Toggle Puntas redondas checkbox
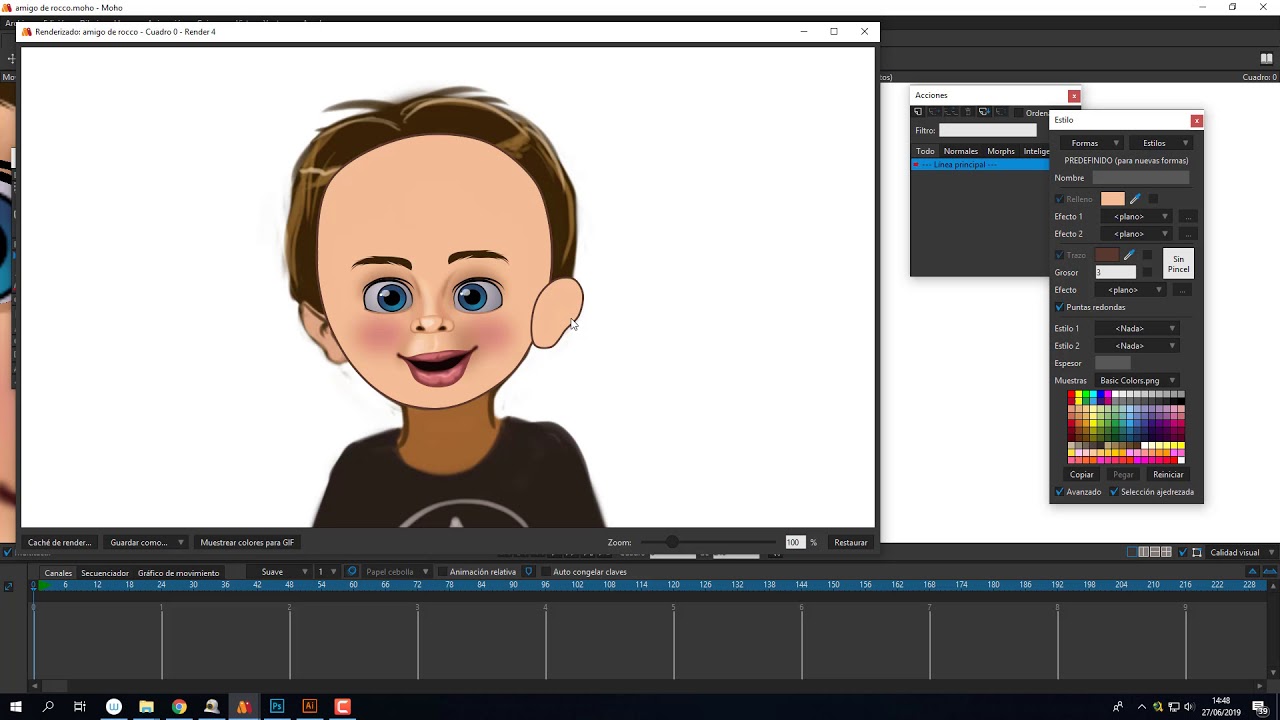The width and height of the screenshot is (1280, 720). coord(1060,307)
